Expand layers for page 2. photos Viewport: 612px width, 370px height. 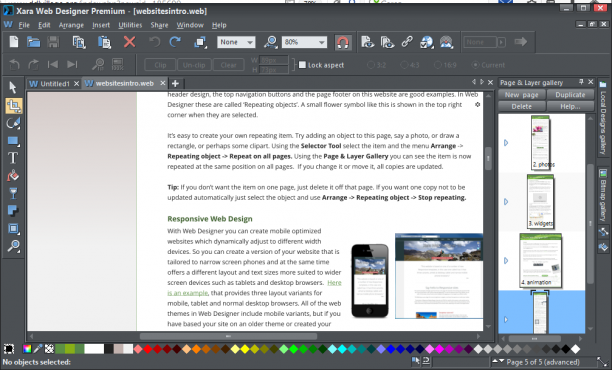(506, 143)
